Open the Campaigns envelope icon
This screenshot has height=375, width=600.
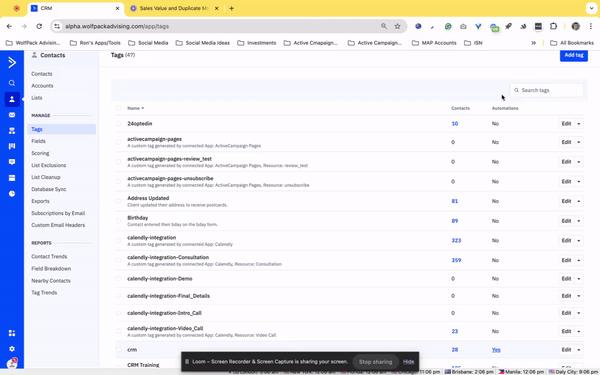pyautogui.click(x=12, y=115)
